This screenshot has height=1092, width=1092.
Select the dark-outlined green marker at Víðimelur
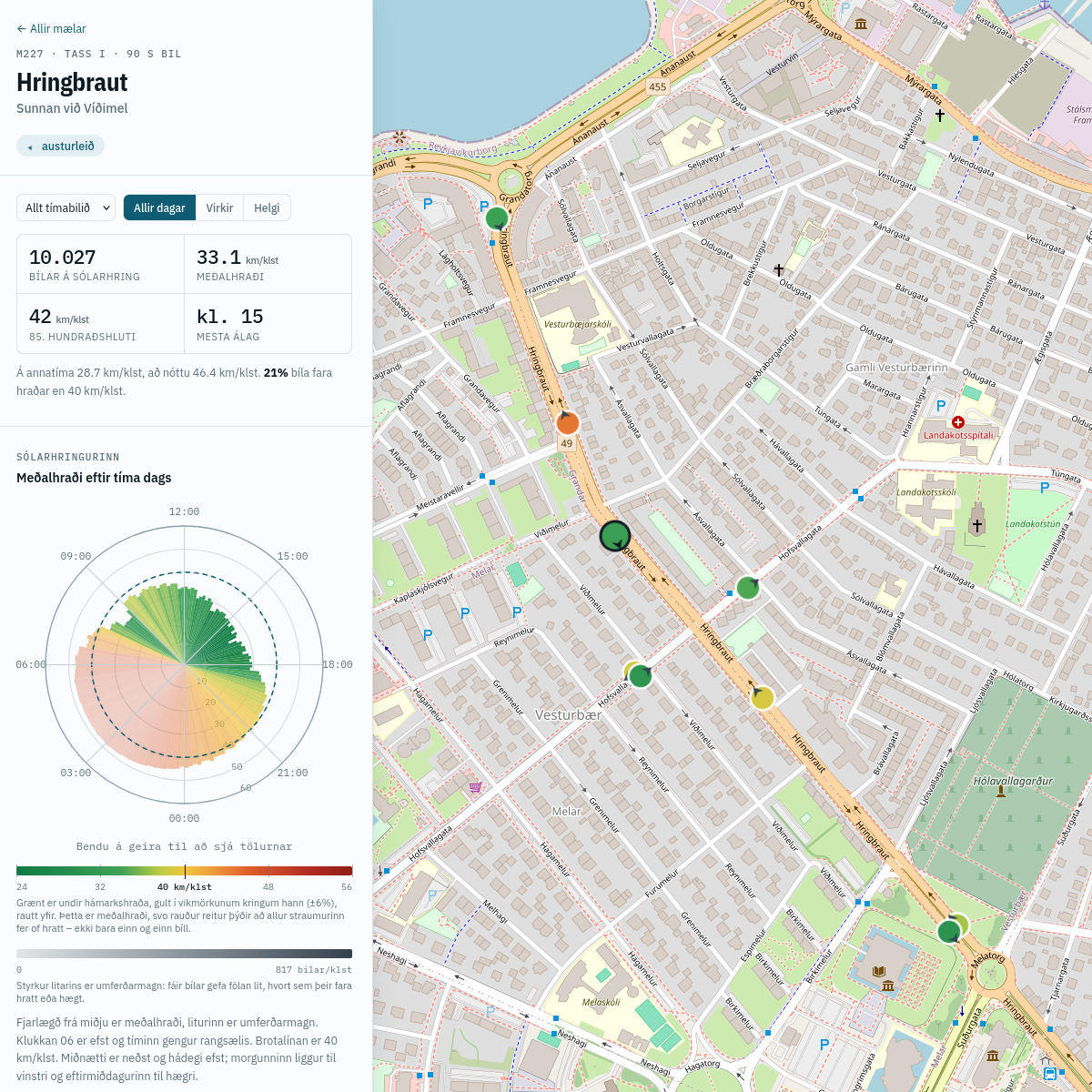tap(616, 536)
